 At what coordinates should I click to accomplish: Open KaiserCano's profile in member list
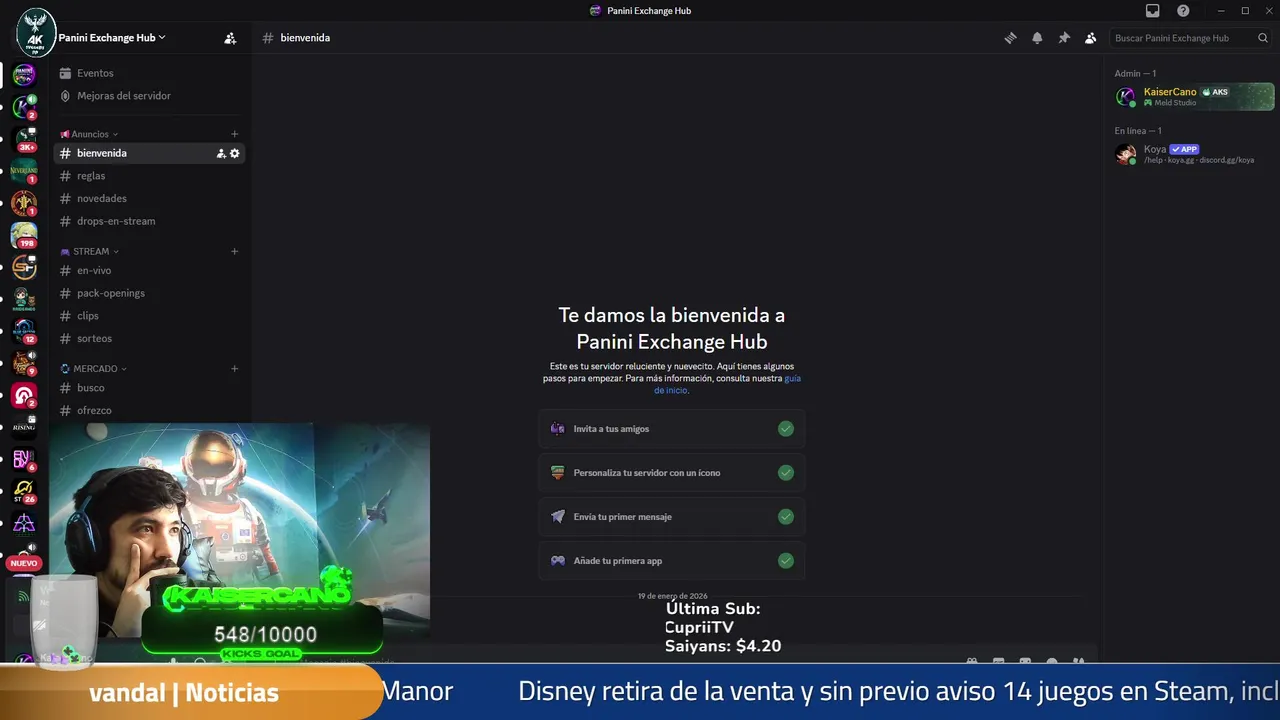1194,96
